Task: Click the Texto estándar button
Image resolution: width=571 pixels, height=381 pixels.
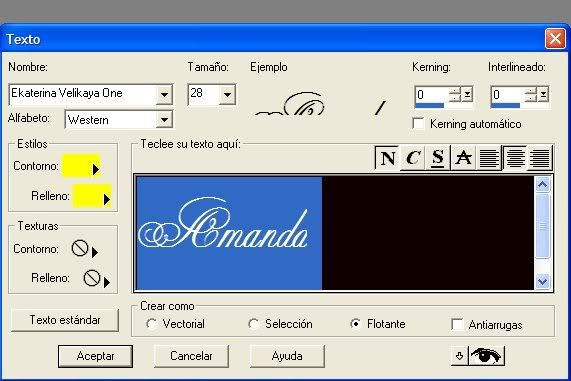Action: pyautogui.click(x=65, y=320)
